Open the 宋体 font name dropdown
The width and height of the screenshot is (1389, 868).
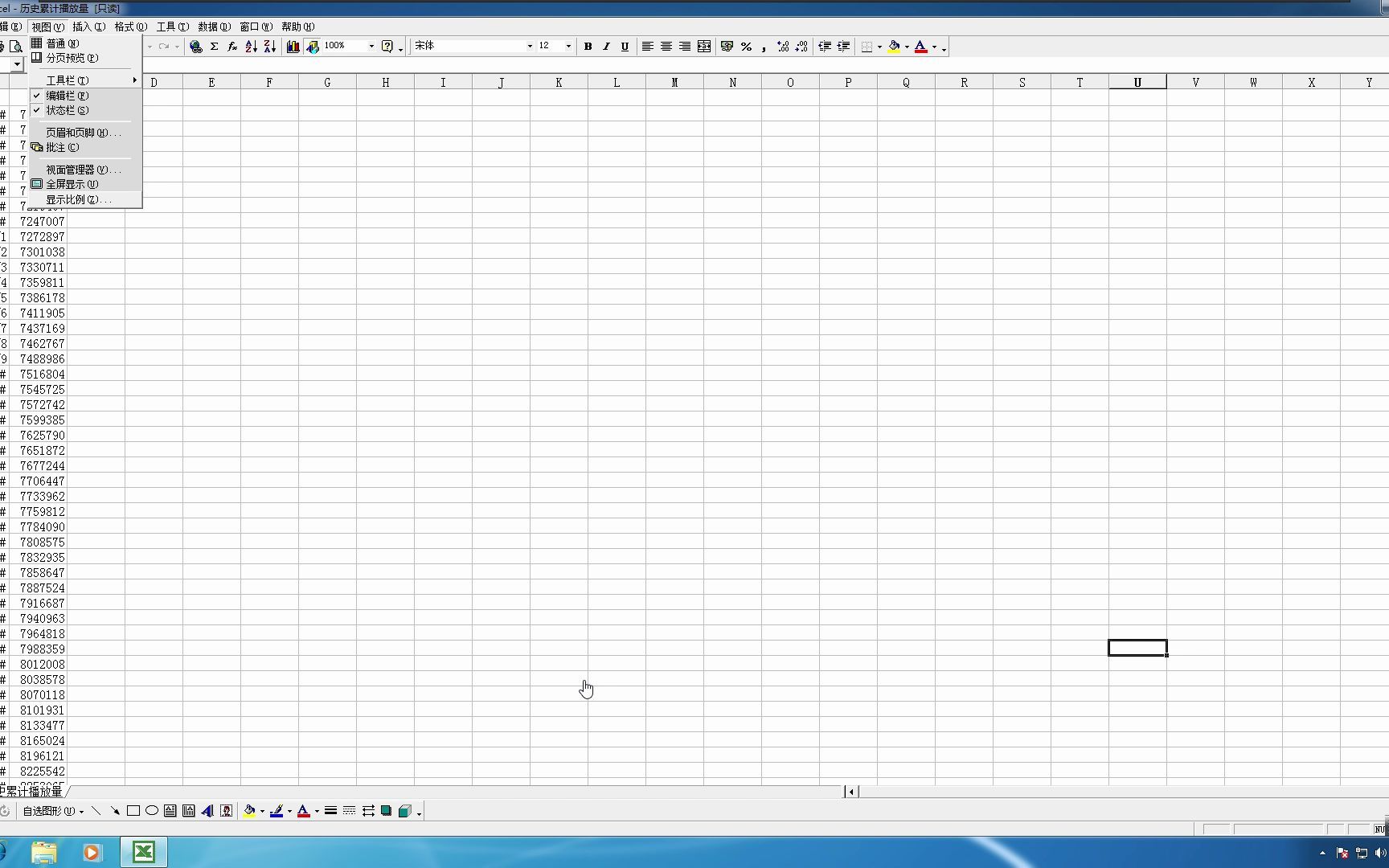coord(530,47)
